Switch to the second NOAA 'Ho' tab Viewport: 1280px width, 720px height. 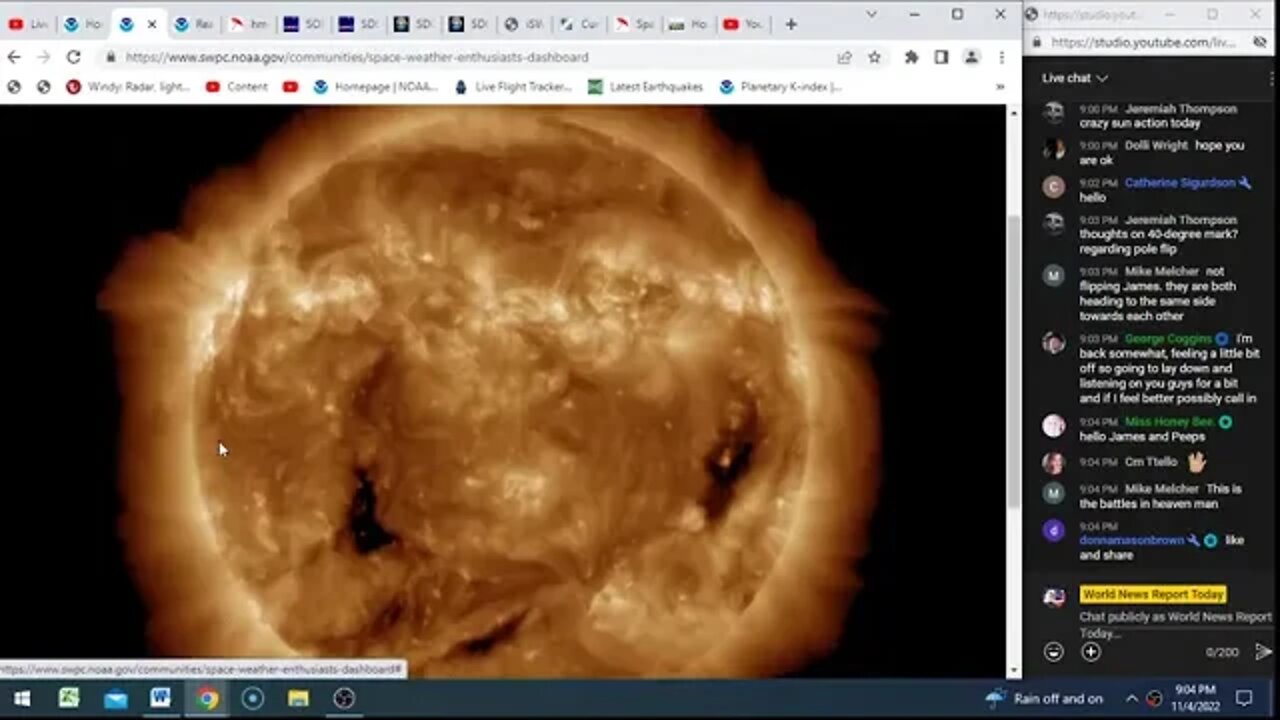click(x=83, y=24)
